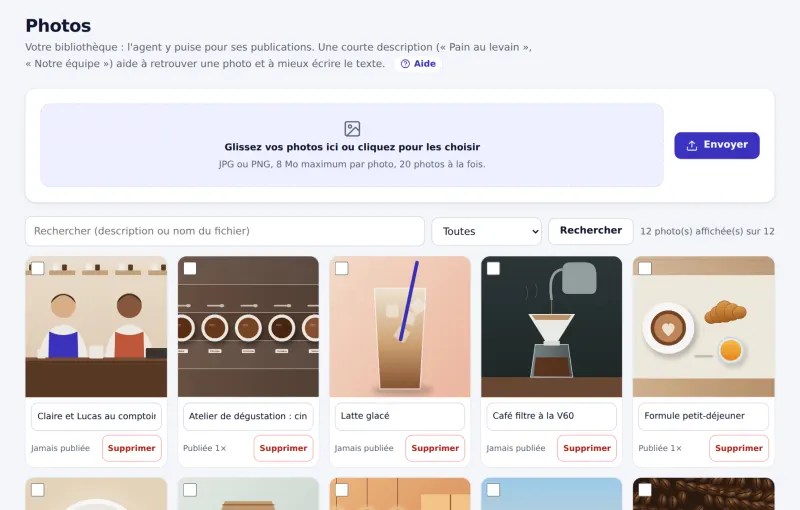Open the coffee tasting cups thumbnail
This screenshot has width=800, height=510.
pos(248,326)
